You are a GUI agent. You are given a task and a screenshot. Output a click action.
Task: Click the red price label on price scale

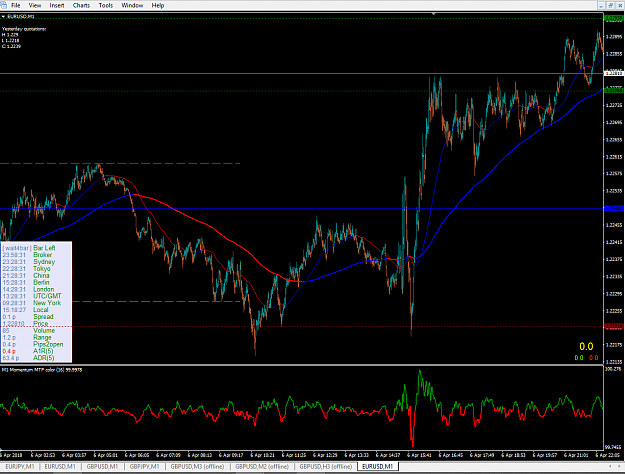click(x=614, y=326)
